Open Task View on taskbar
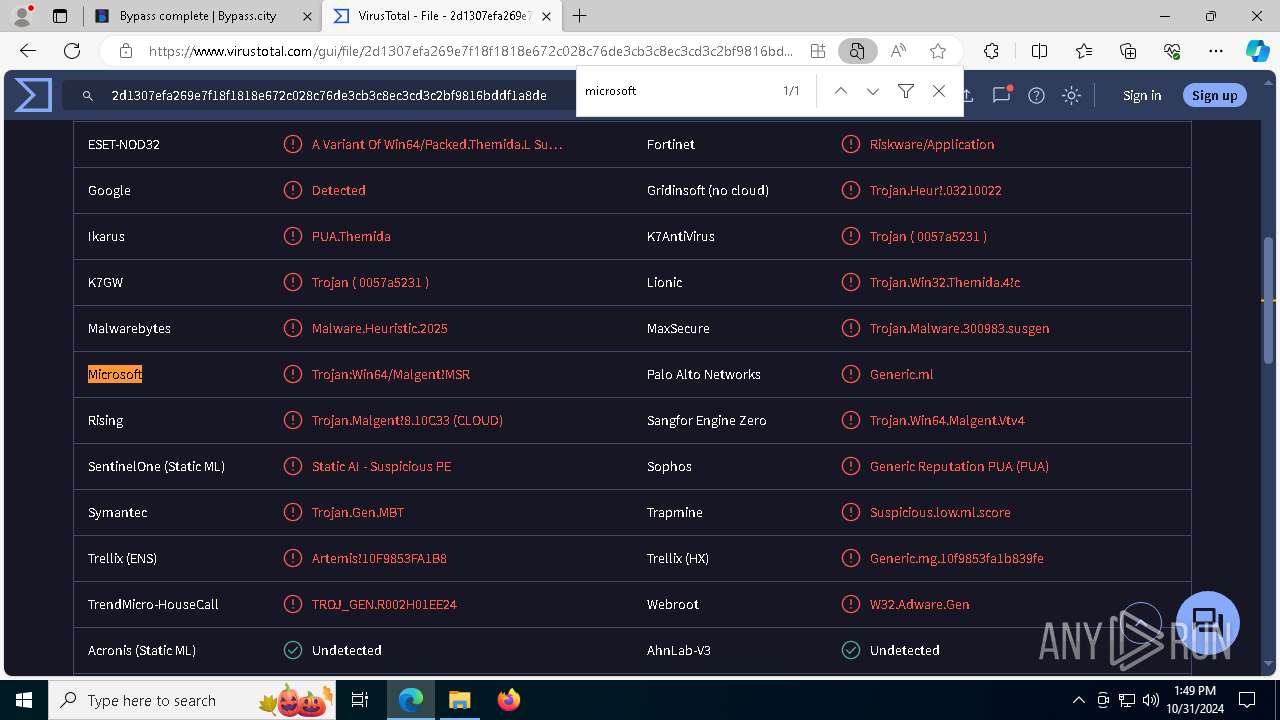Image resolution: width=1280 pixels, height=720 pixels. pos(360,700)
